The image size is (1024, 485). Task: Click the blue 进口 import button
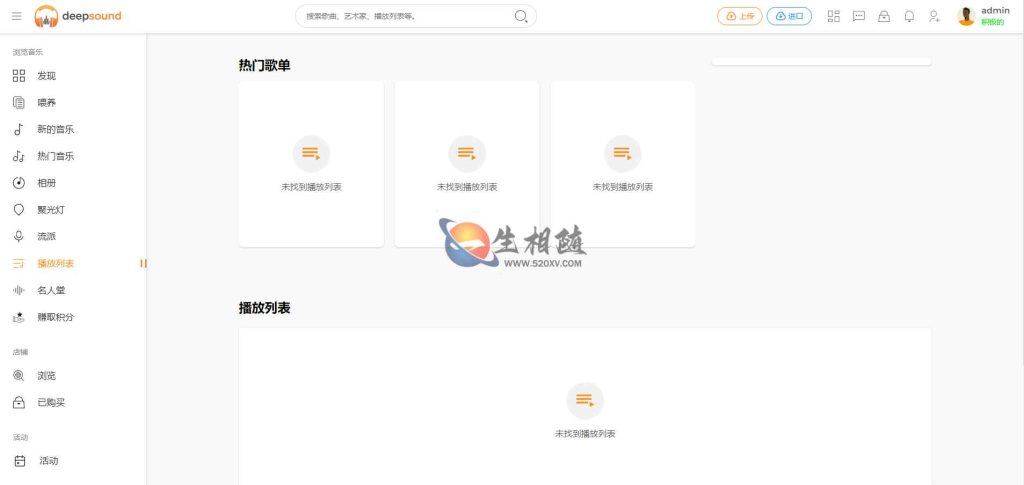coord(789,16)
